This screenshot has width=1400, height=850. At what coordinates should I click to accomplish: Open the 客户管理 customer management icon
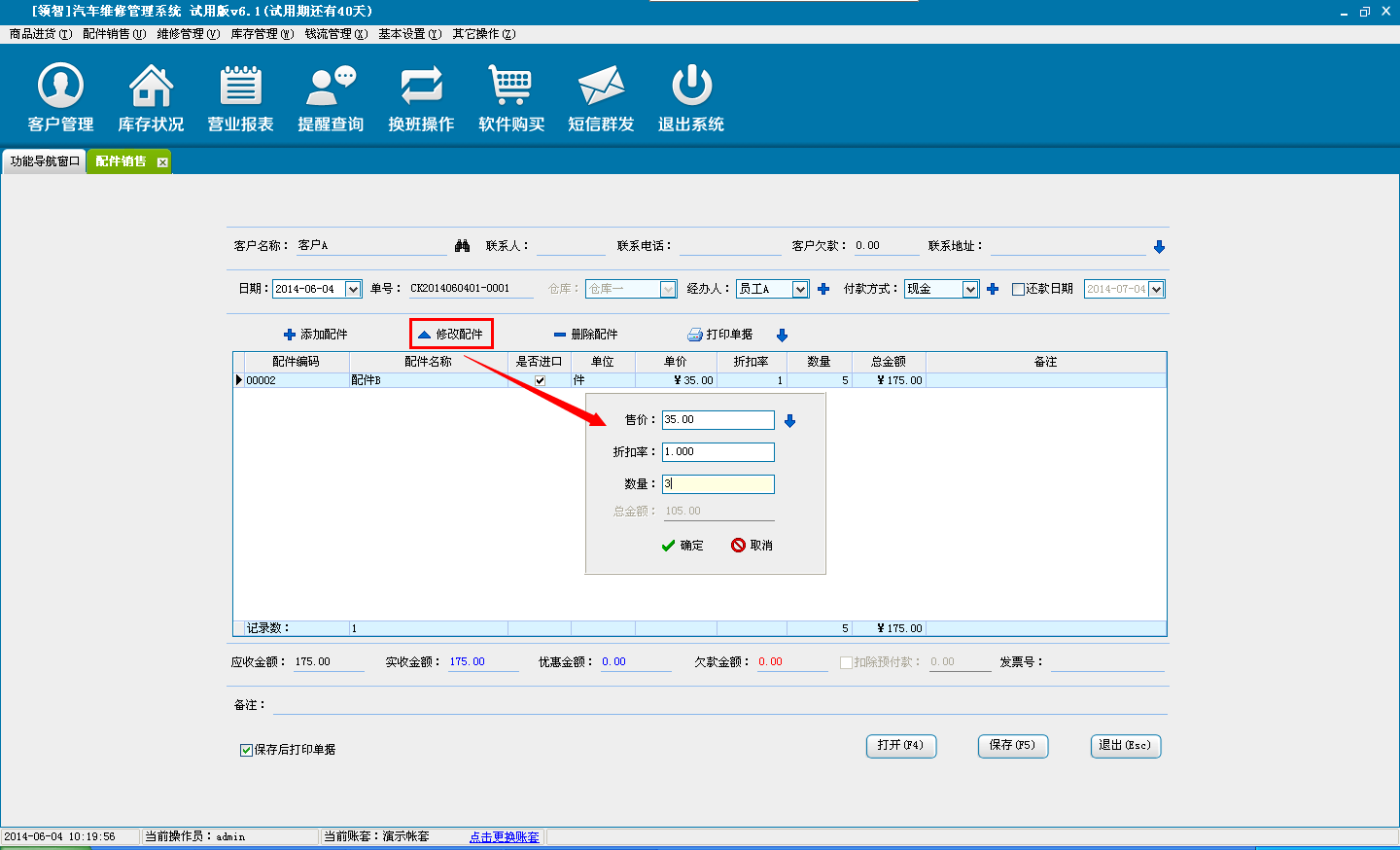(60, 87)
